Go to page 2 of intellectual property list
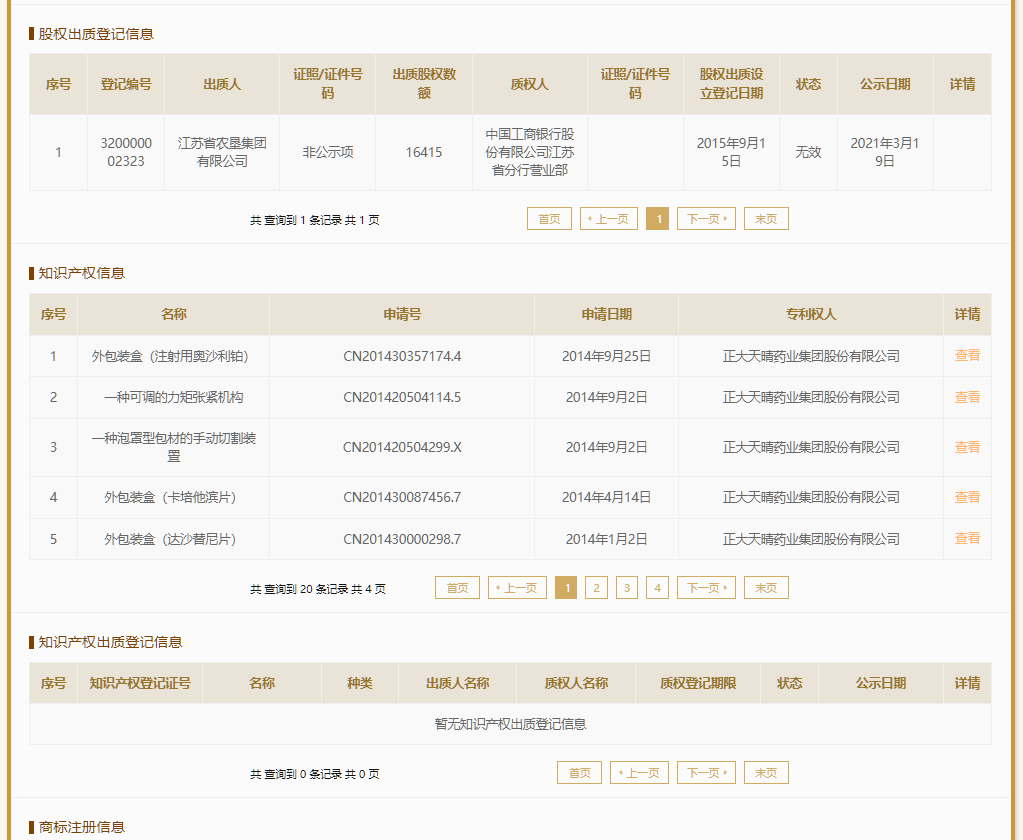The image size is (1023, 840). [x=596, y=588]
